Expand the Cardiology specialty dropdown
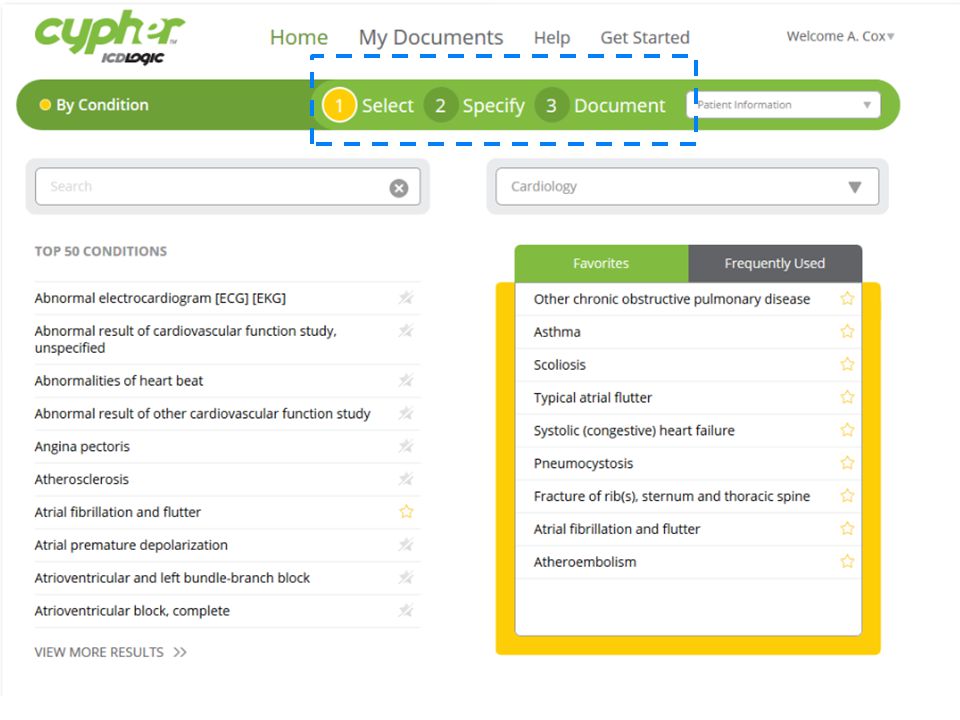This screenshot has height=720, width=960. point(687,187)
